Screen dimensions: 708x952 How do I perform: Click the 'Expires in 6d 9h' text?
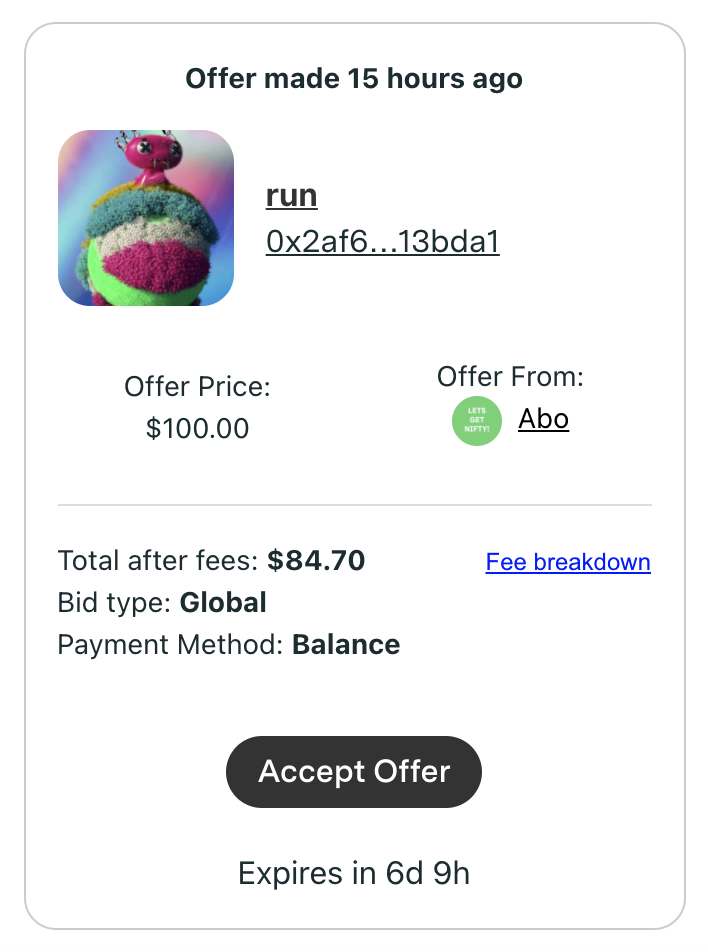click(354, 874)
